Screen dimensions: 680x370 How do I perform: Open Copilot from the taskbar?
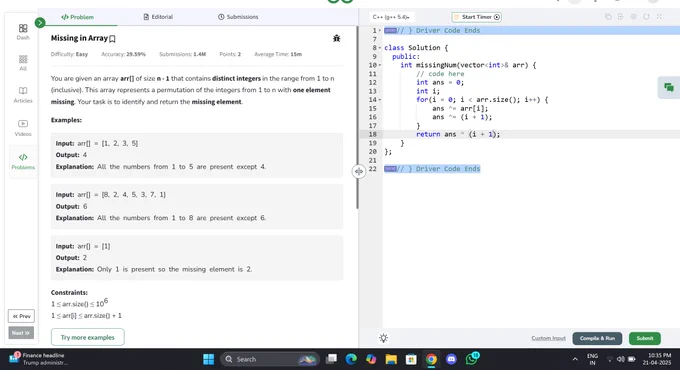click(x=371, y=359)
